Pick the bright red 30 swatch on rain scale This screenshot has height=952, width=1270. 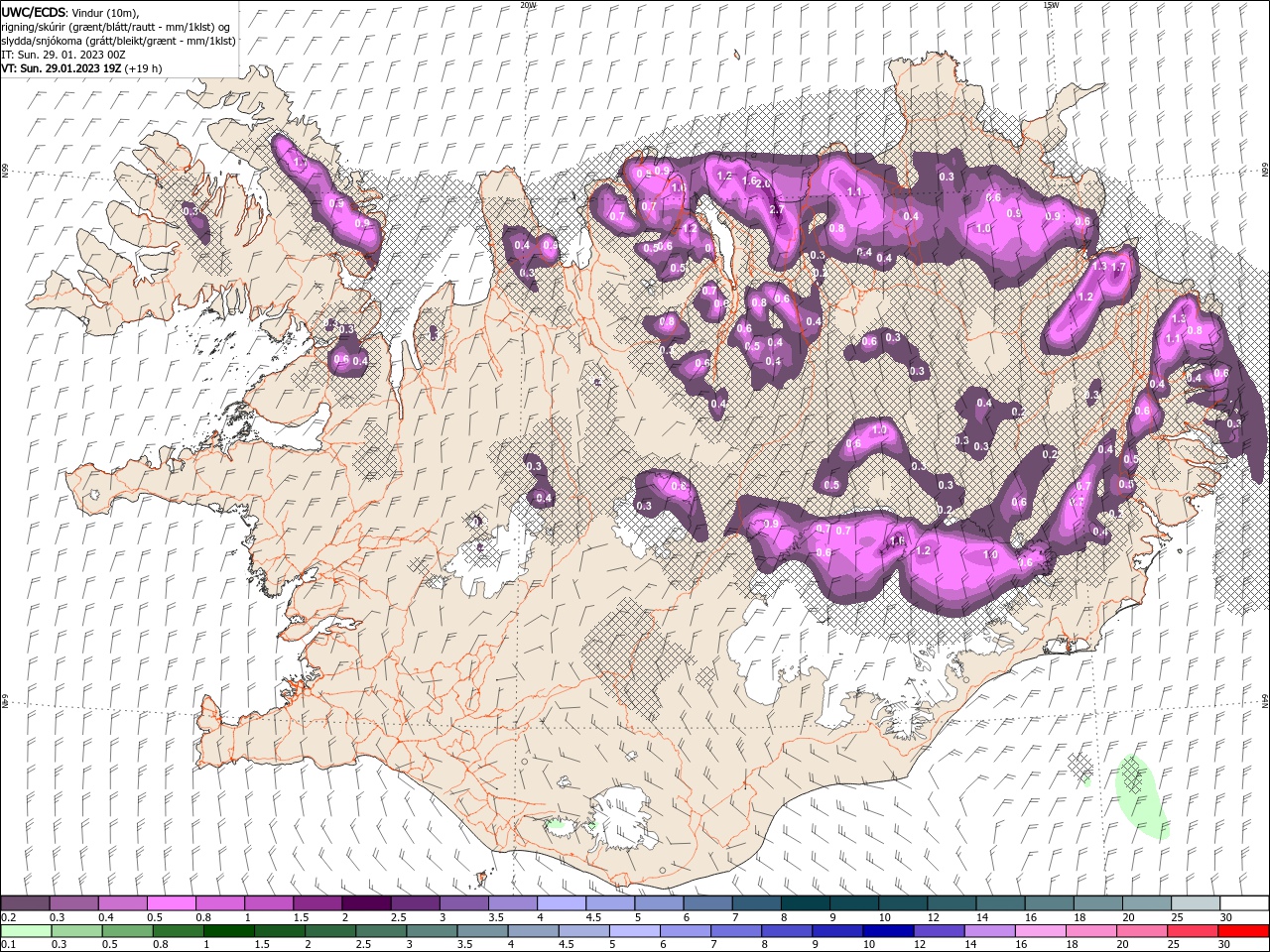pyautogui.click(x=1244, y=931)
